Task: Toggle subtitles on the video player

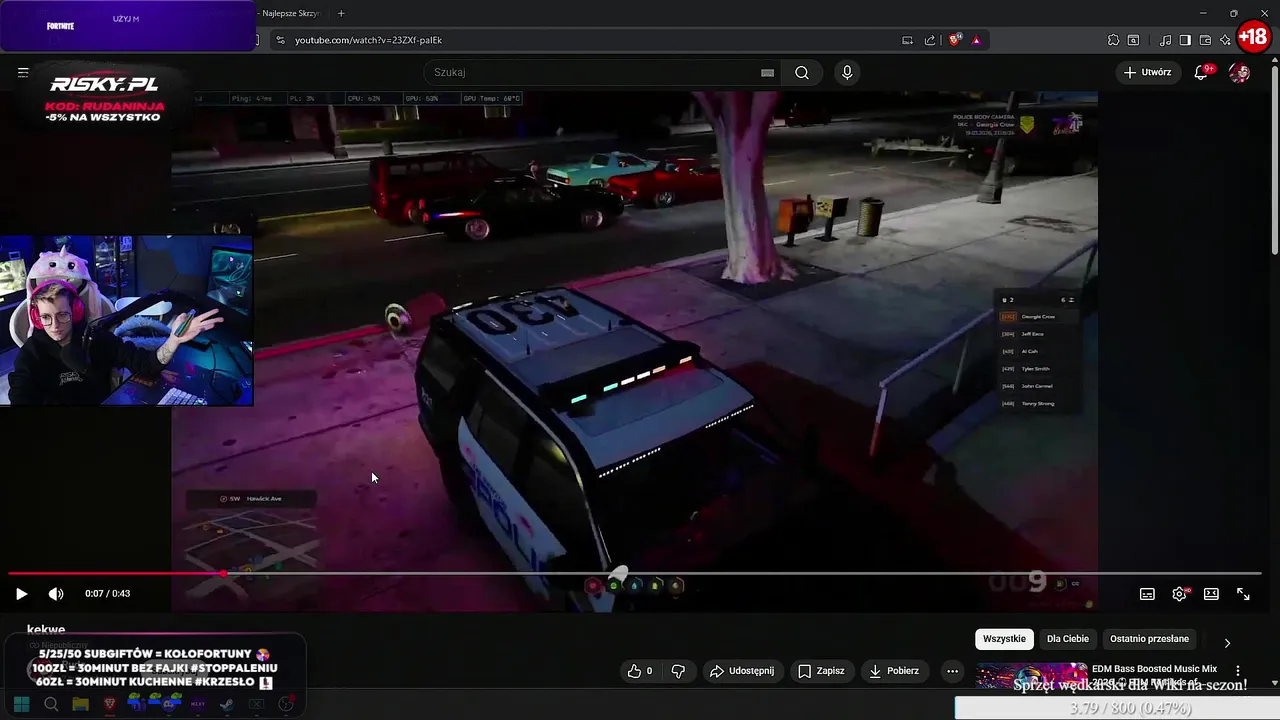Action: [1147, 594]
